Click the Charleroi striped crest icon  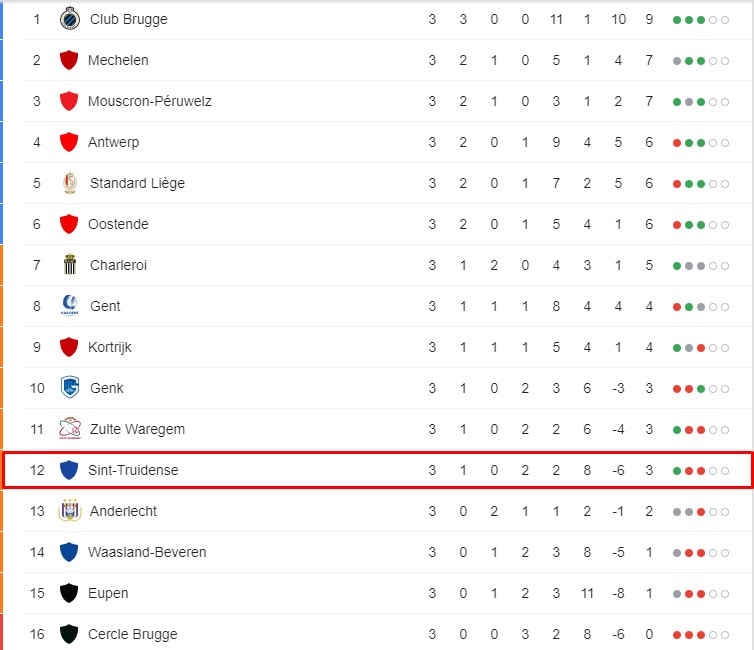[70, 264]
